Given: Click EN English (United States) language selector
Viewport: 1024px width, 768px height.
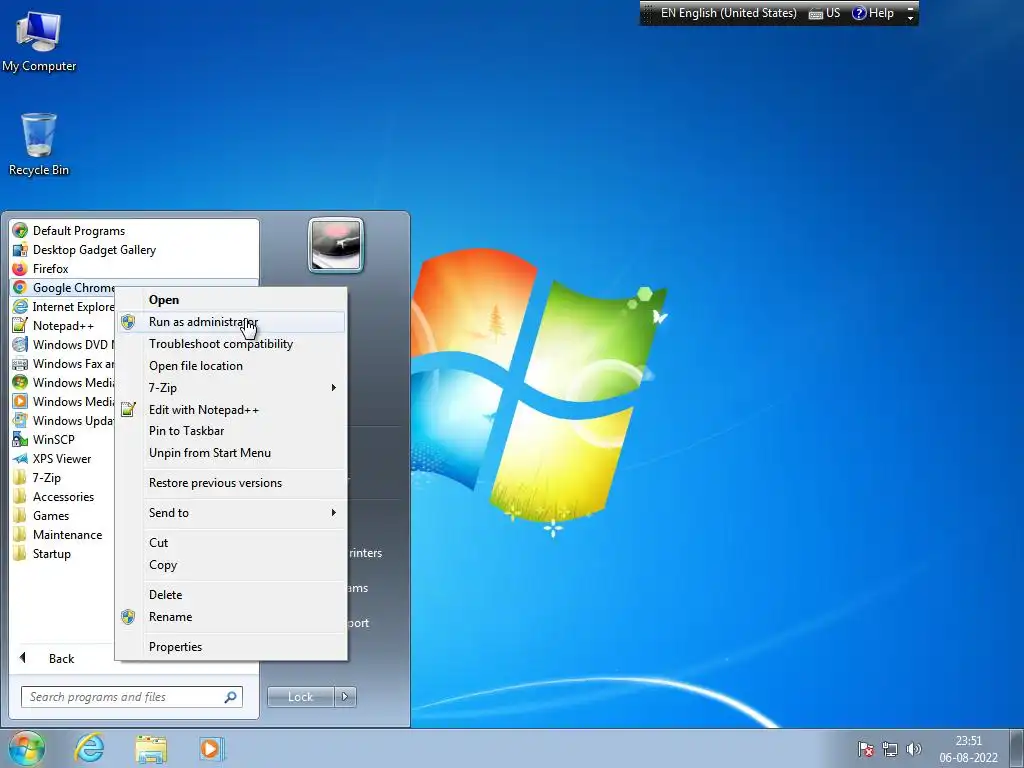Looking at the screenshot, I should 728,13.
